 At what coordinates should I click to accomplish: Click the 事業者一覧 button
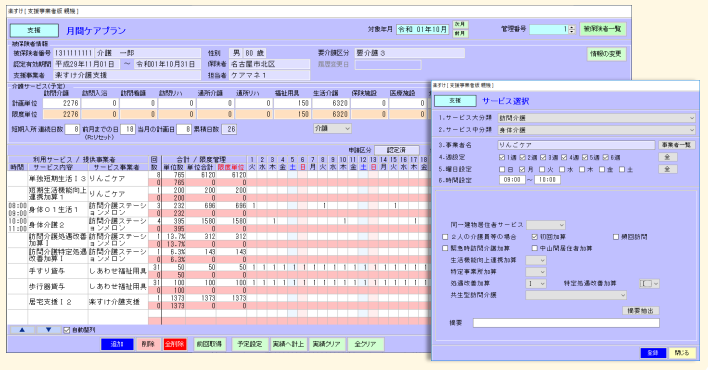pos(676,145)
